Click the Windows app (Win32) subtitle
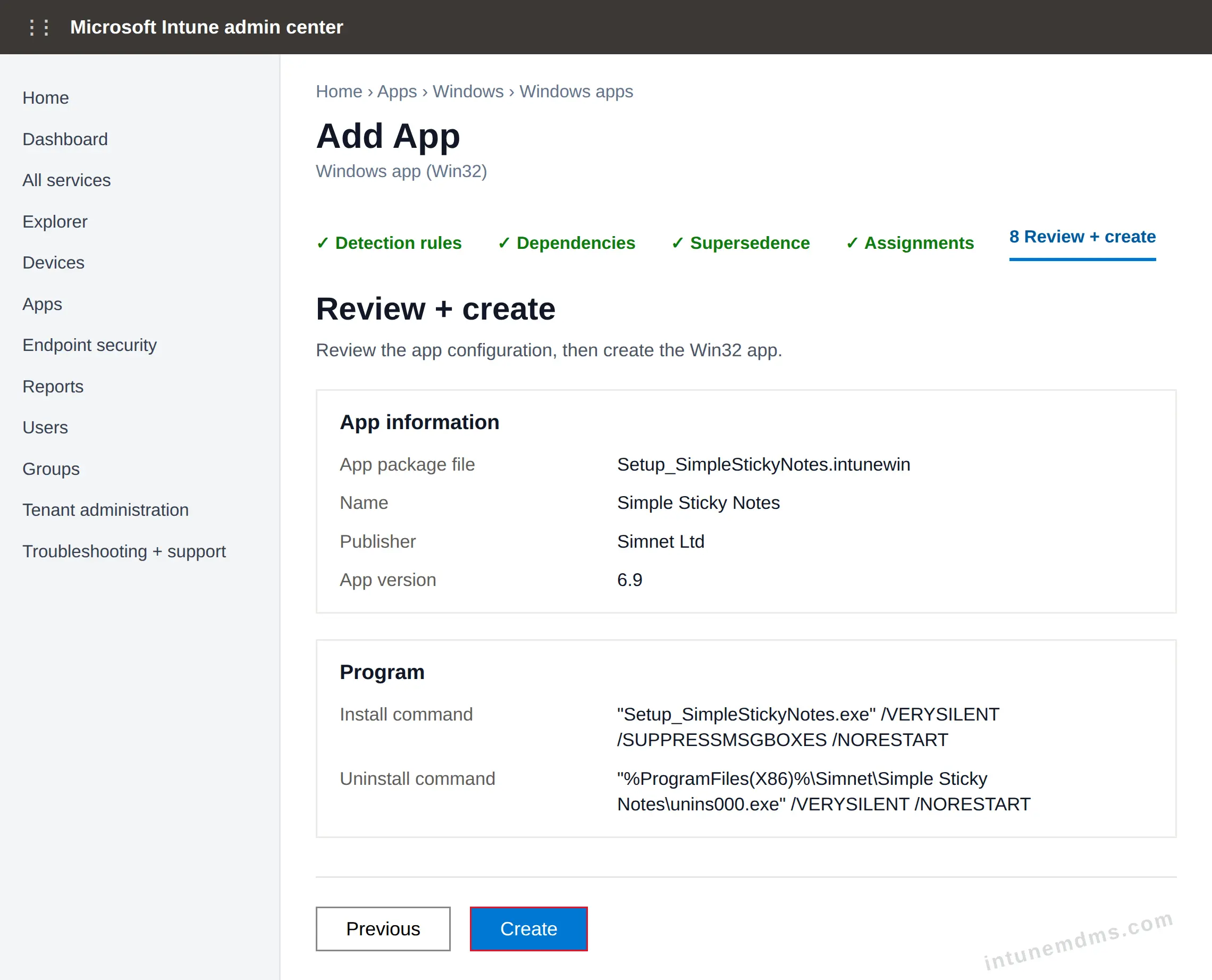 click(401, 171)
